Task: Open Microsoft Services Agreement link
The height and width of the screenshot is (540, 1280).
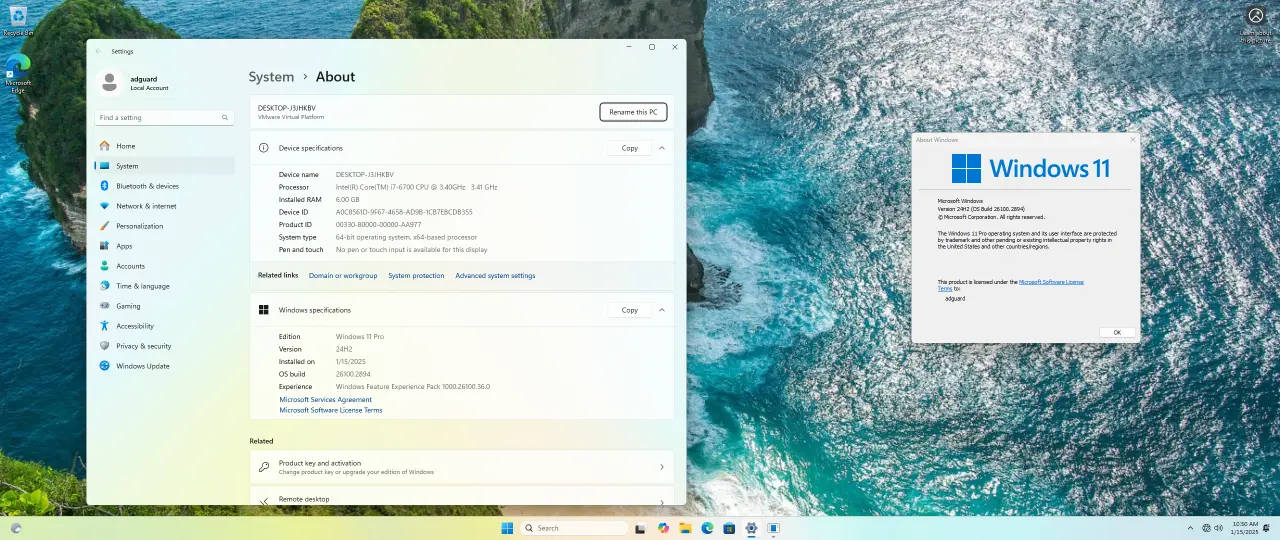Action: point(325,400)
